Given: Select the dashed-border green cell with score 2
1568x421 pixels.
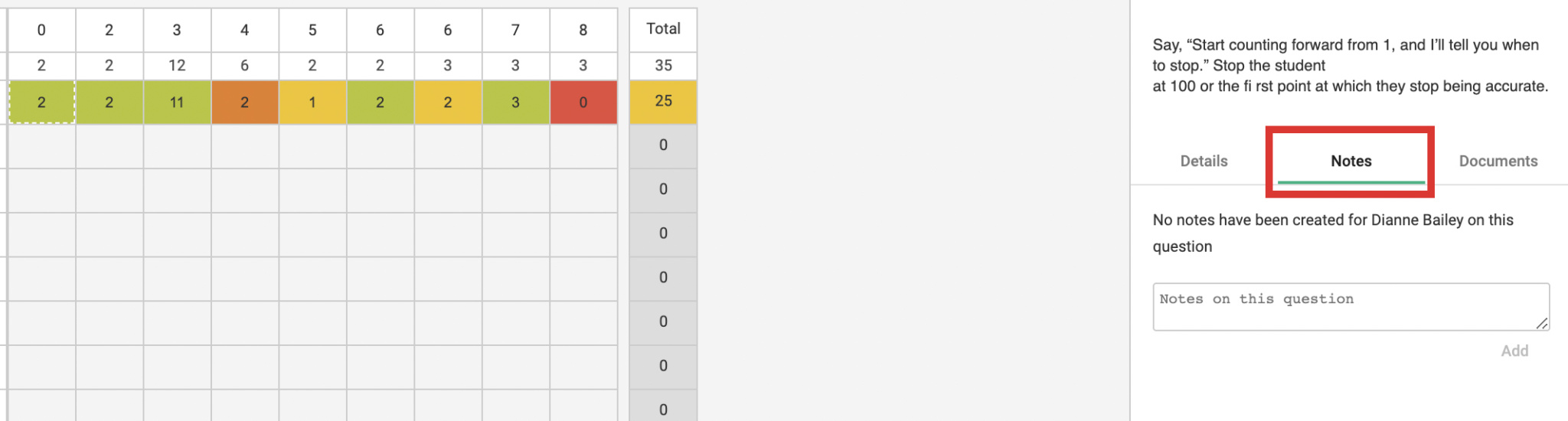Looking at the screenshot, I should 41,102.
